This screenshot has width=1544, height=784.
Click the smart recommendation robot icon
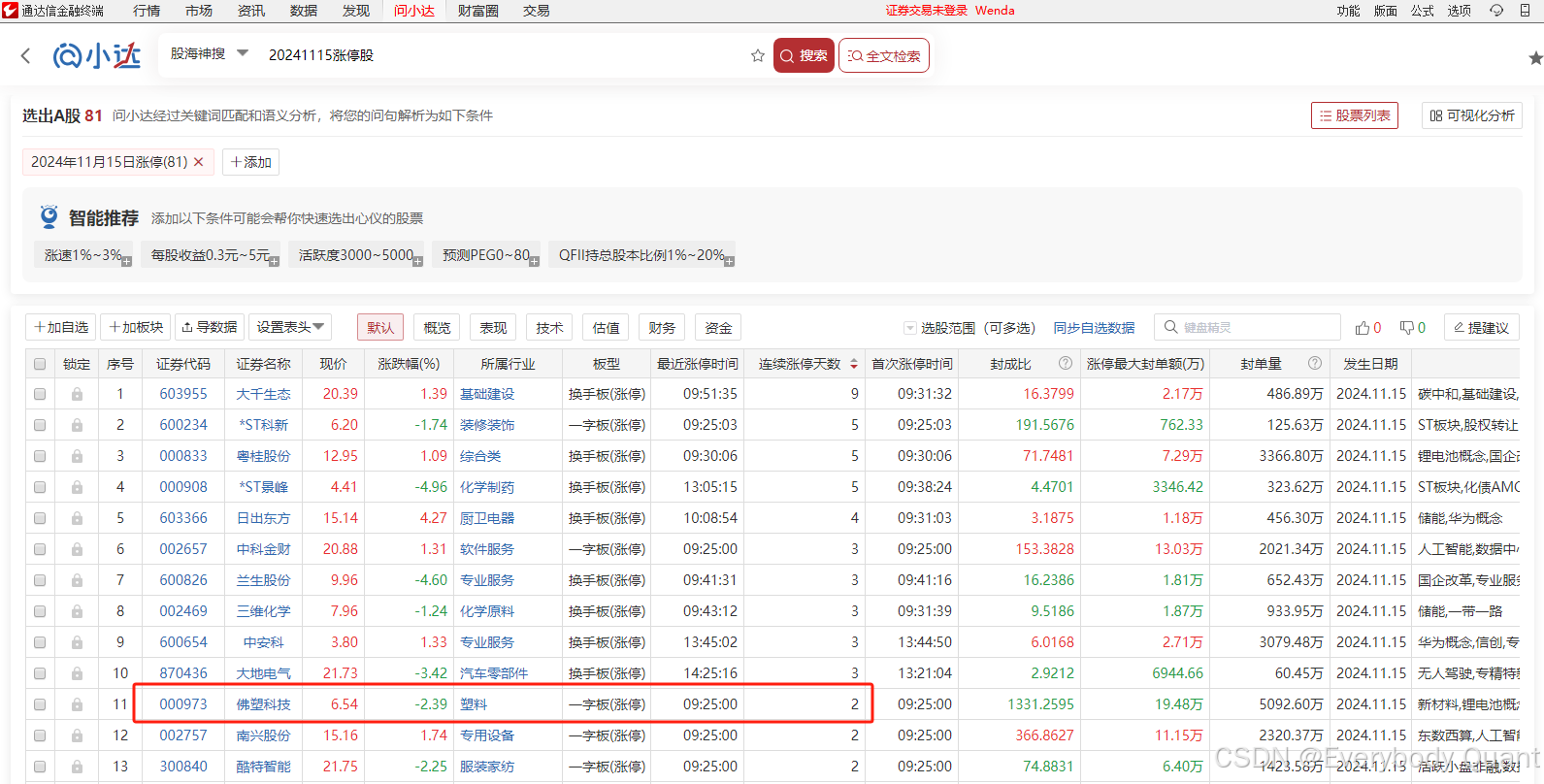pos(49,216)
